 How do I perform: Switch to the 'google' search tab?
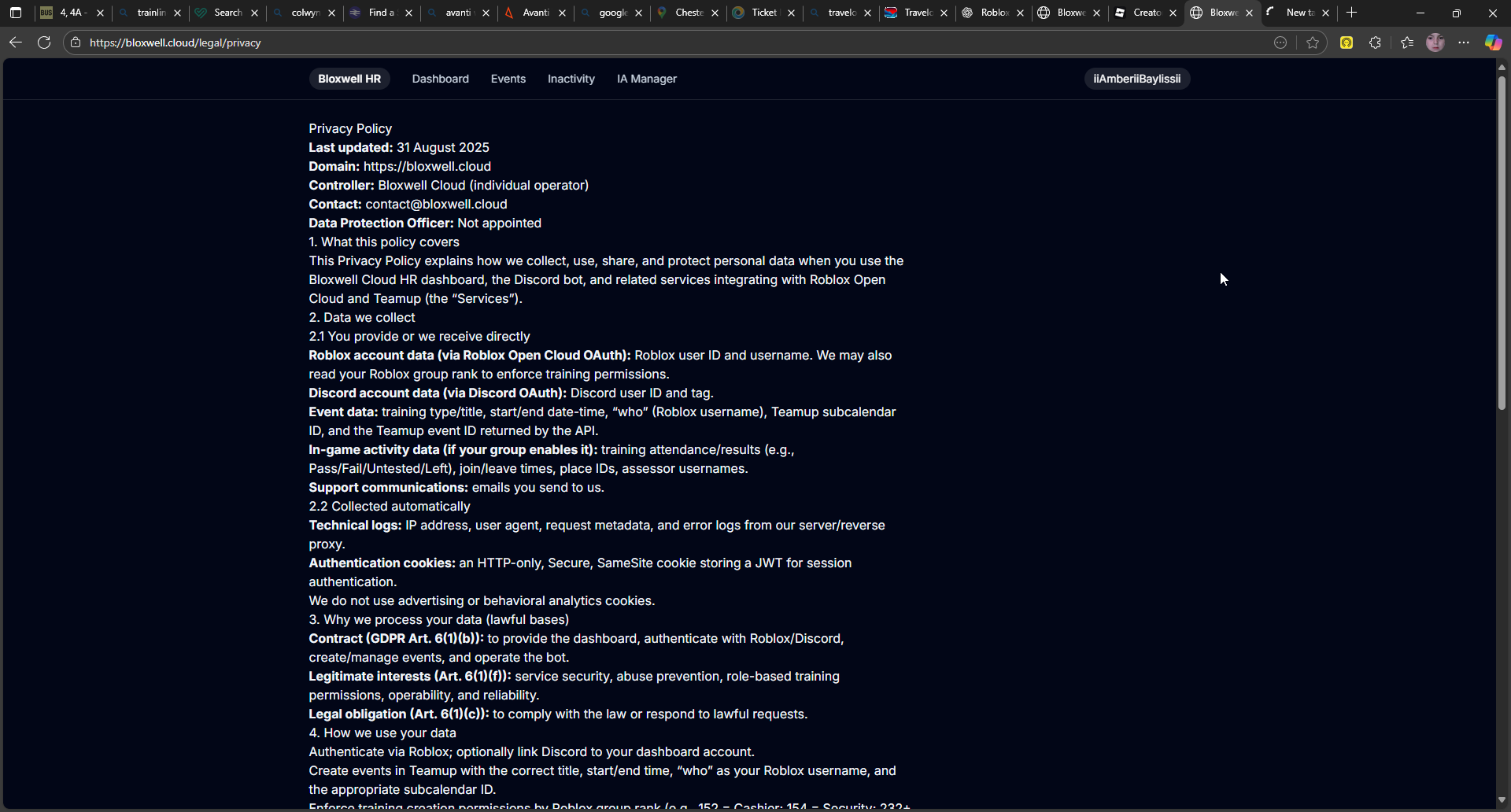[611, 13]
